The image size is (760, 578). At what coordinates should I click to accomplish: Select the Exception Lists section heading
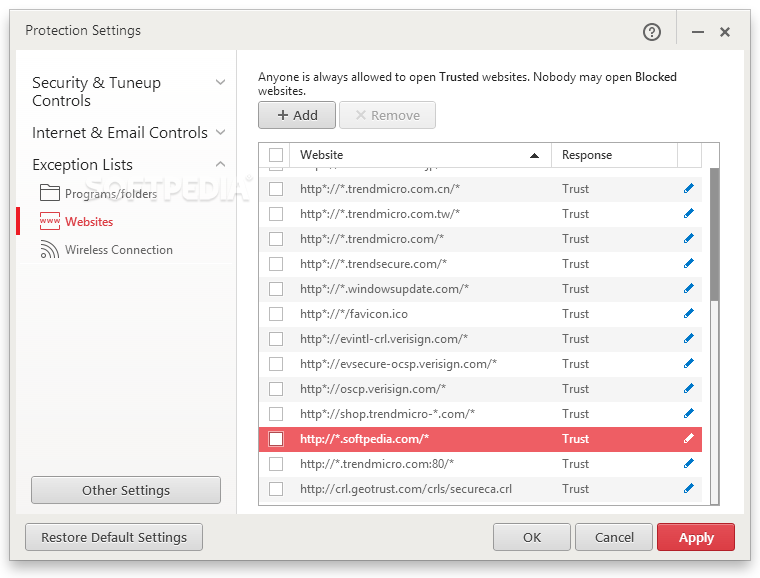(x=82, y=165)
